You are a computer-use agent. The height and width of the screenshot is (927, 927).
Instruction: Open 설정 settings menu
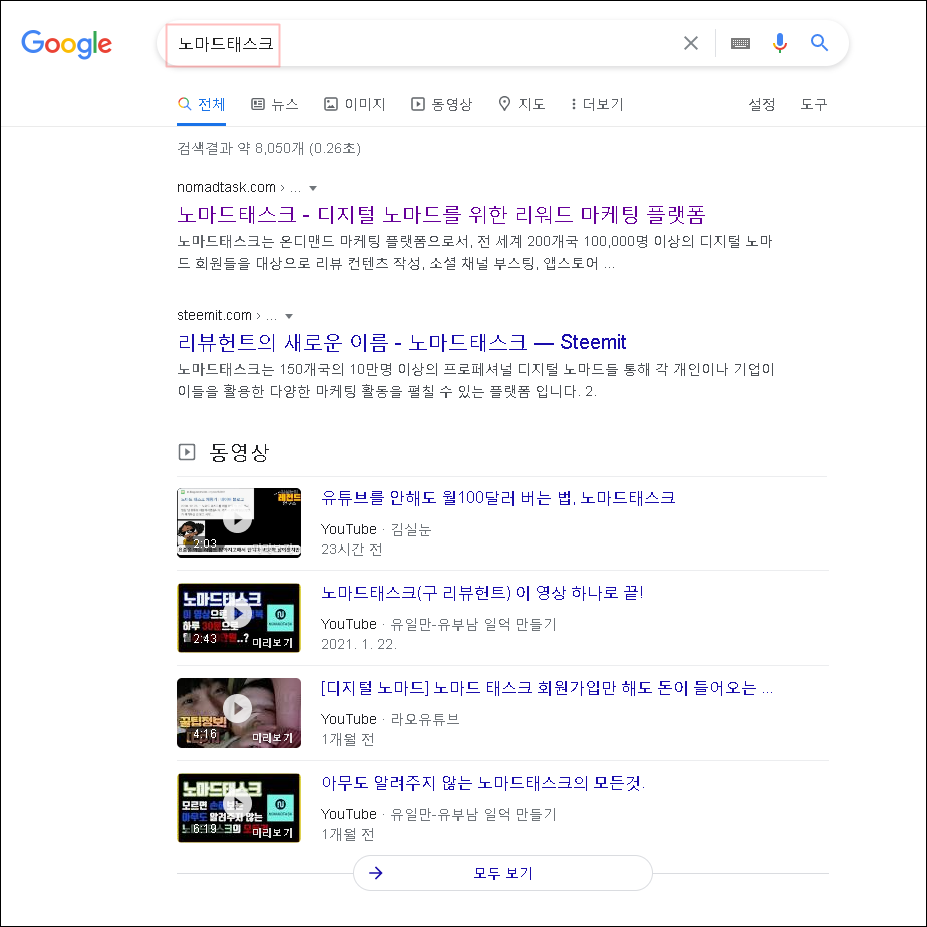761,105
